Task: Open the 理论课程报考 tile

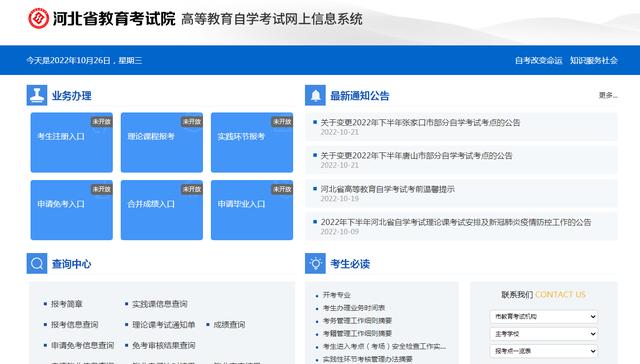Action: pyautogui.click(x=162, y=142)
